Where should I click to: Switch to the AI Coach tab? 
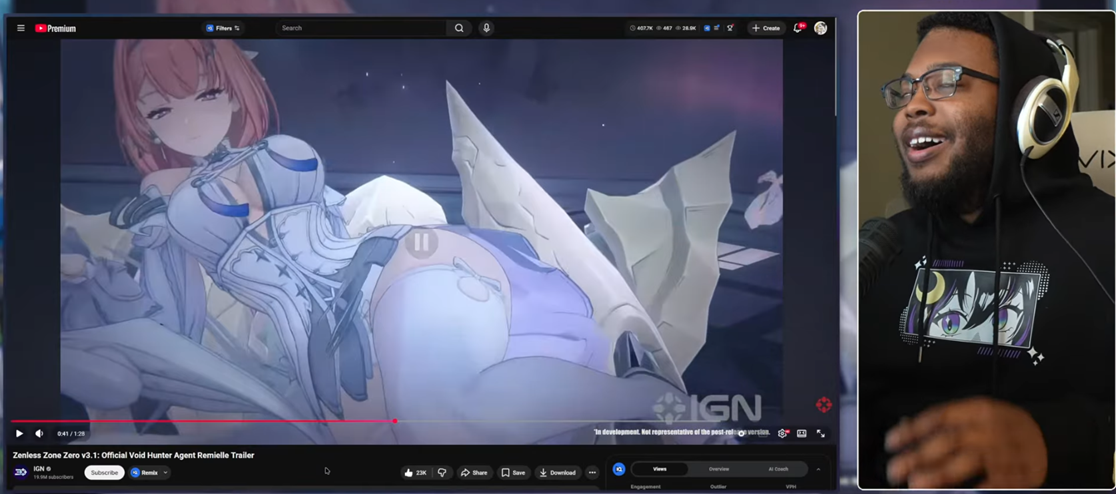(778, 469)
